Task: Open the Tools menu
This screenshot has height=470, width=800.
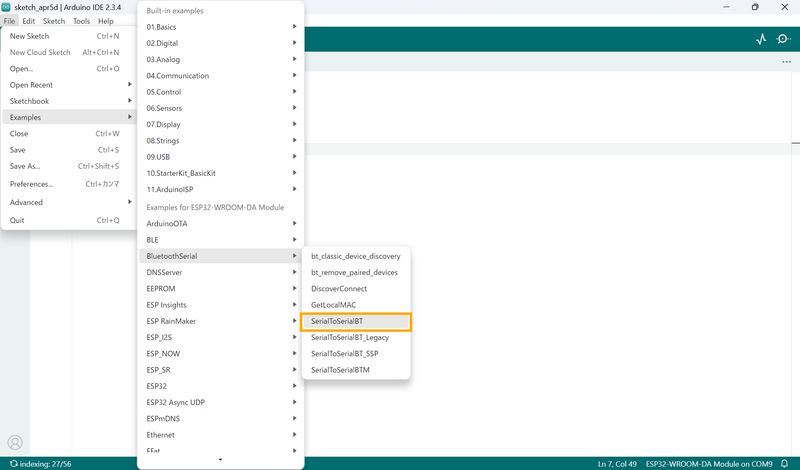Action: point(81,21)
